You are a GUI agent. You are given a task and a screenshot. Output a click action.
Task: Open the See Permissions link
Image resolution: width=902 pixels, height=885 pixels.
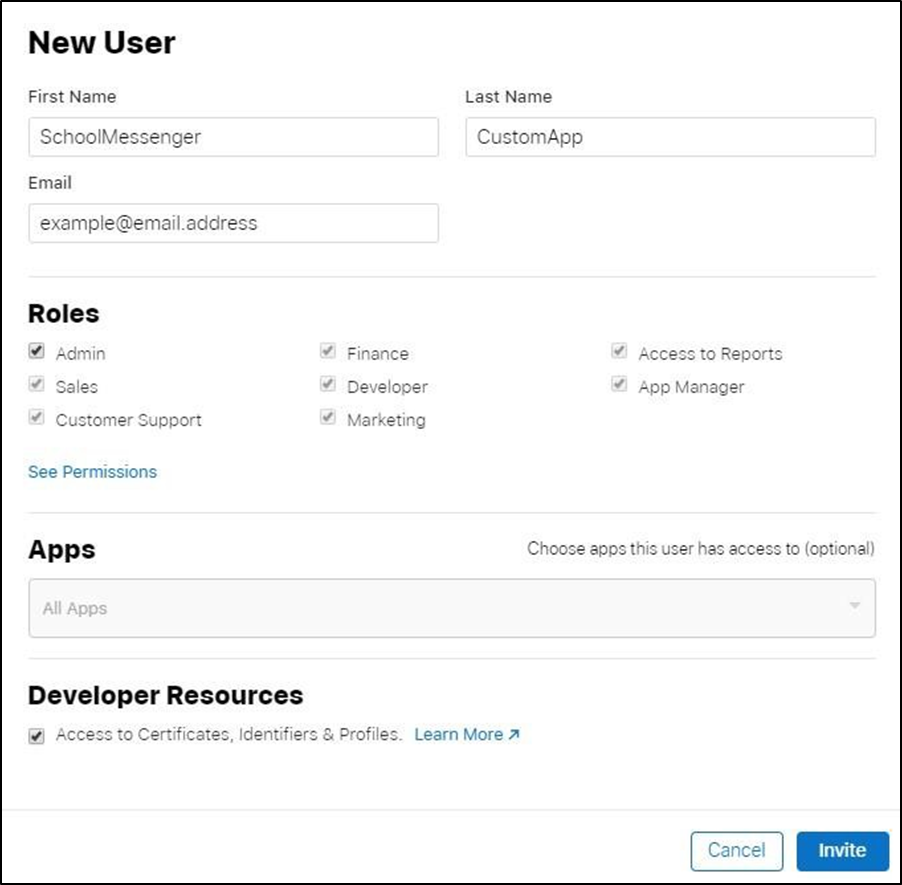click(x=92, y=471)
